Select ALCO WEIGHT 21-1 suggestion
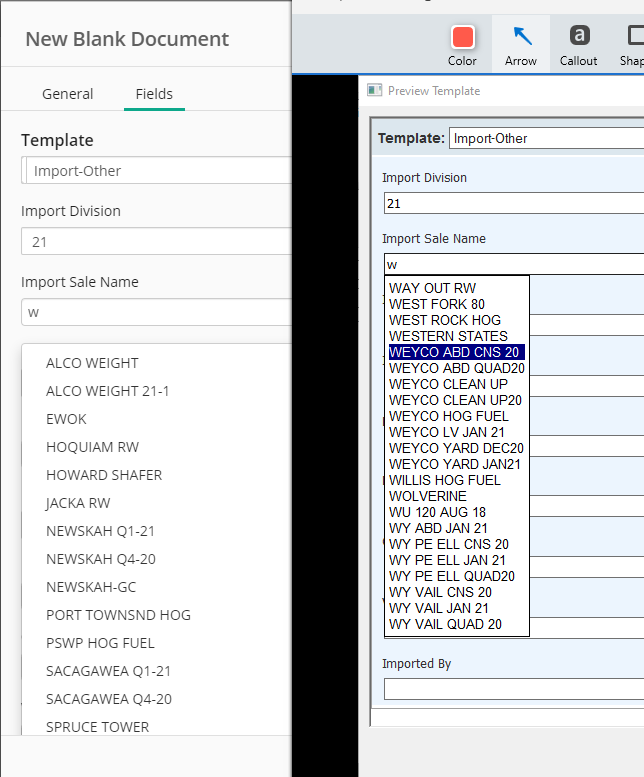The image size is (644, 777). tap(107, 391)
